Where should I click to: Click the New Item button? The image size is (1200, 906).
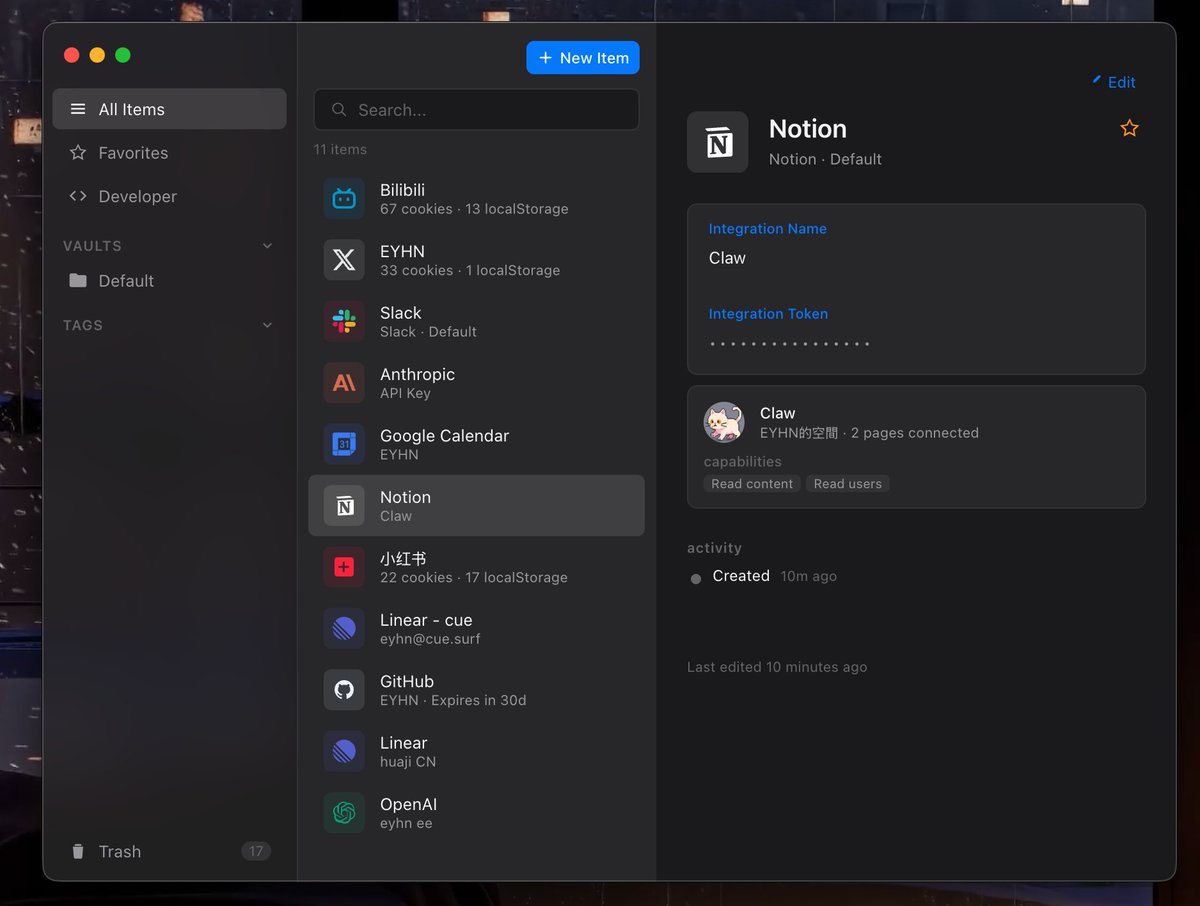(x=583, y=58)
